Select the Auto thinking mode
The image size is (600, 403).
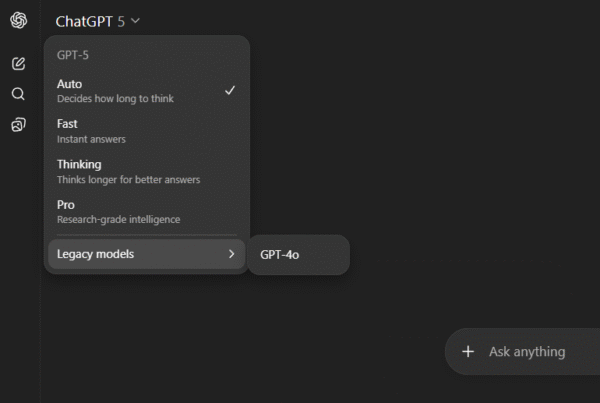140,91
